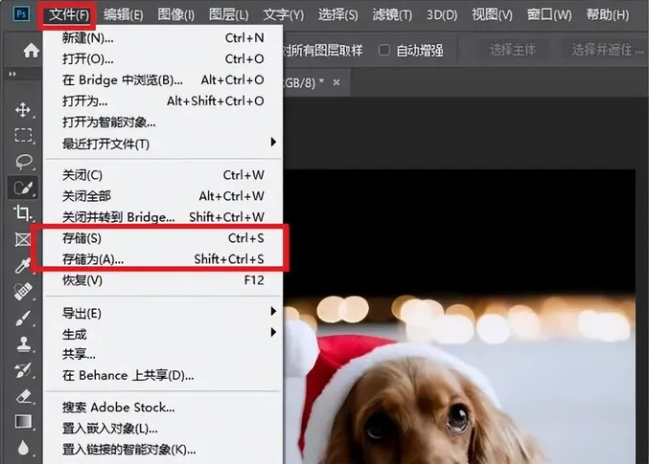Choose 关闭全部 menu entry
Image resolution: width=649 pixels, height=465 pixels.
[x=163, y=196]
